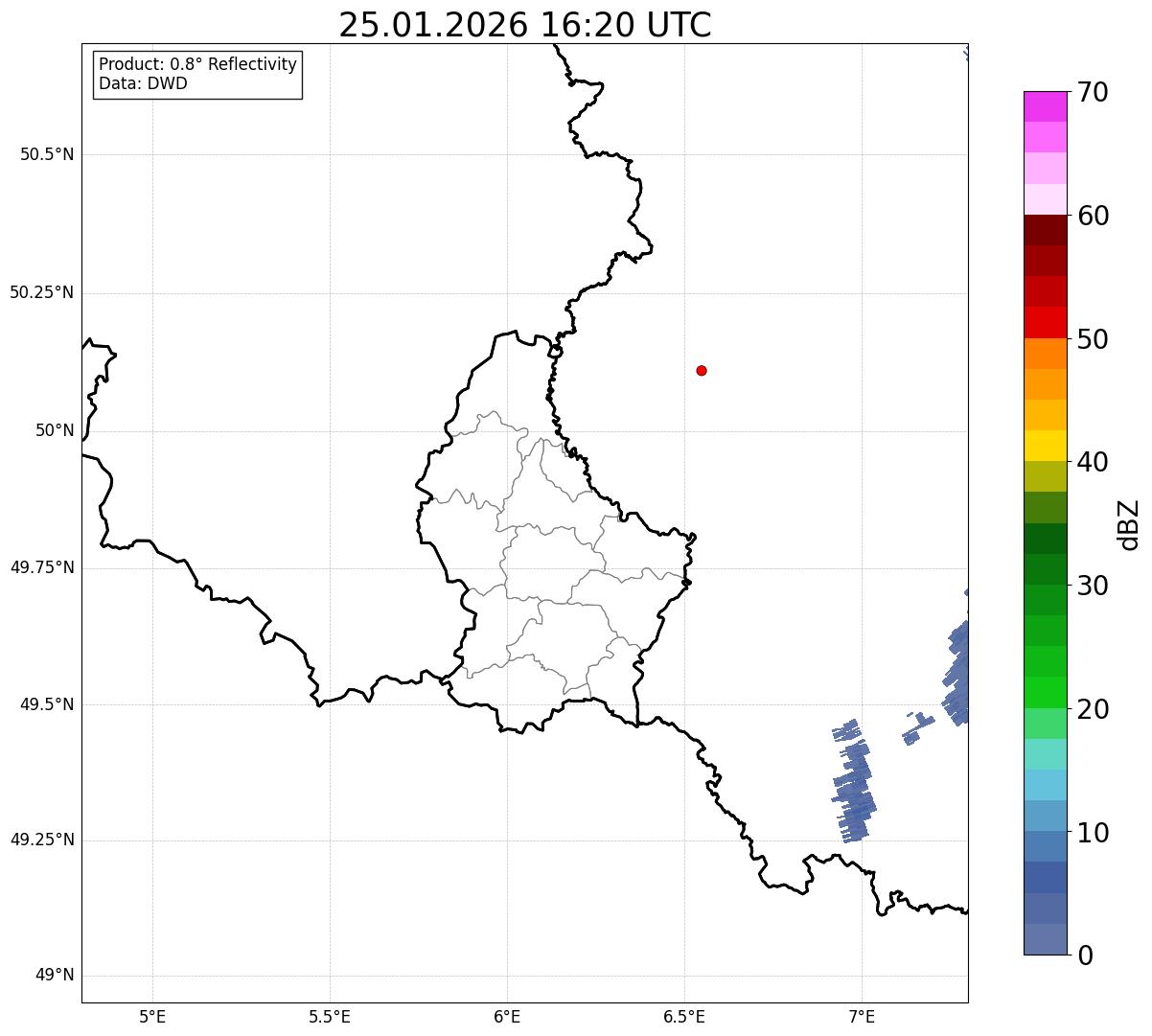Click the 6.5°E longitude label
The image size is (1152, 1036).
click(684, 1016)
